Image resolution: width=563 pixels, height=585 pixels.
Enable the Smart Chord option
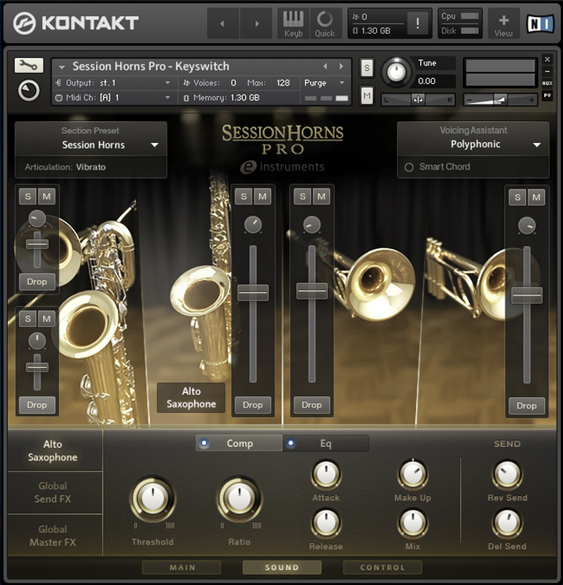point(409,167)
